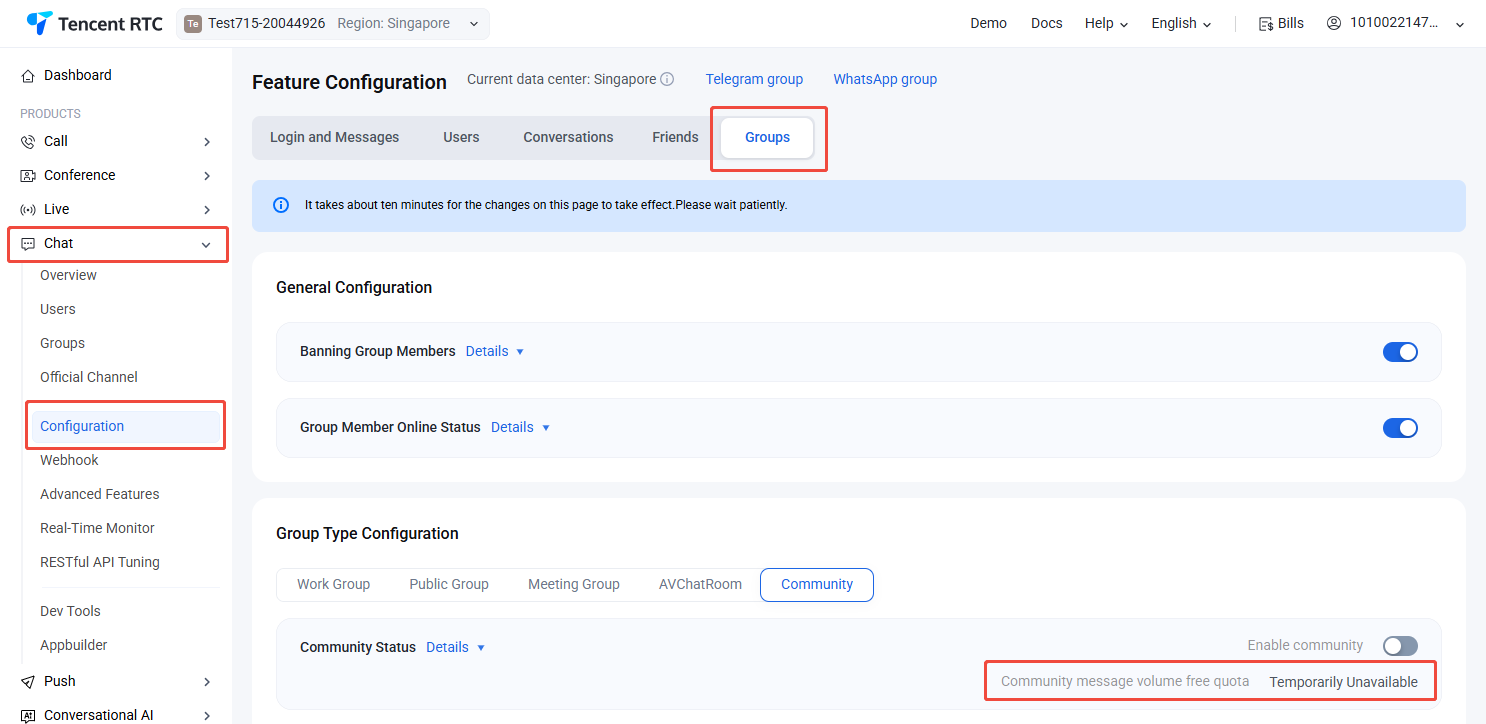
Task: Click the Conference sidebar icon
Action: [28, 176]
